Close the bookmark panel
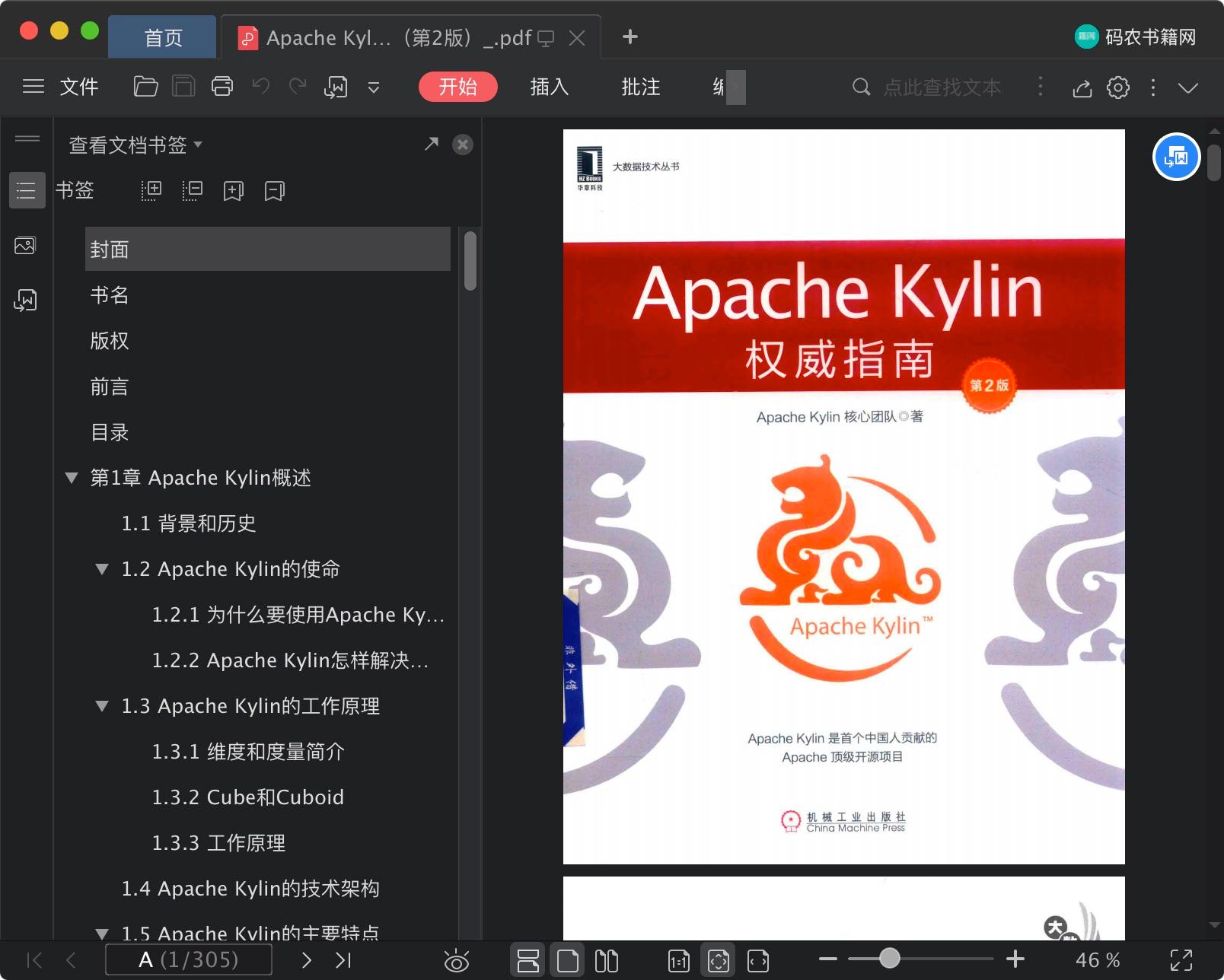Image resolution: width=1224 pixels, height=980 pixels. click(463, 145)
